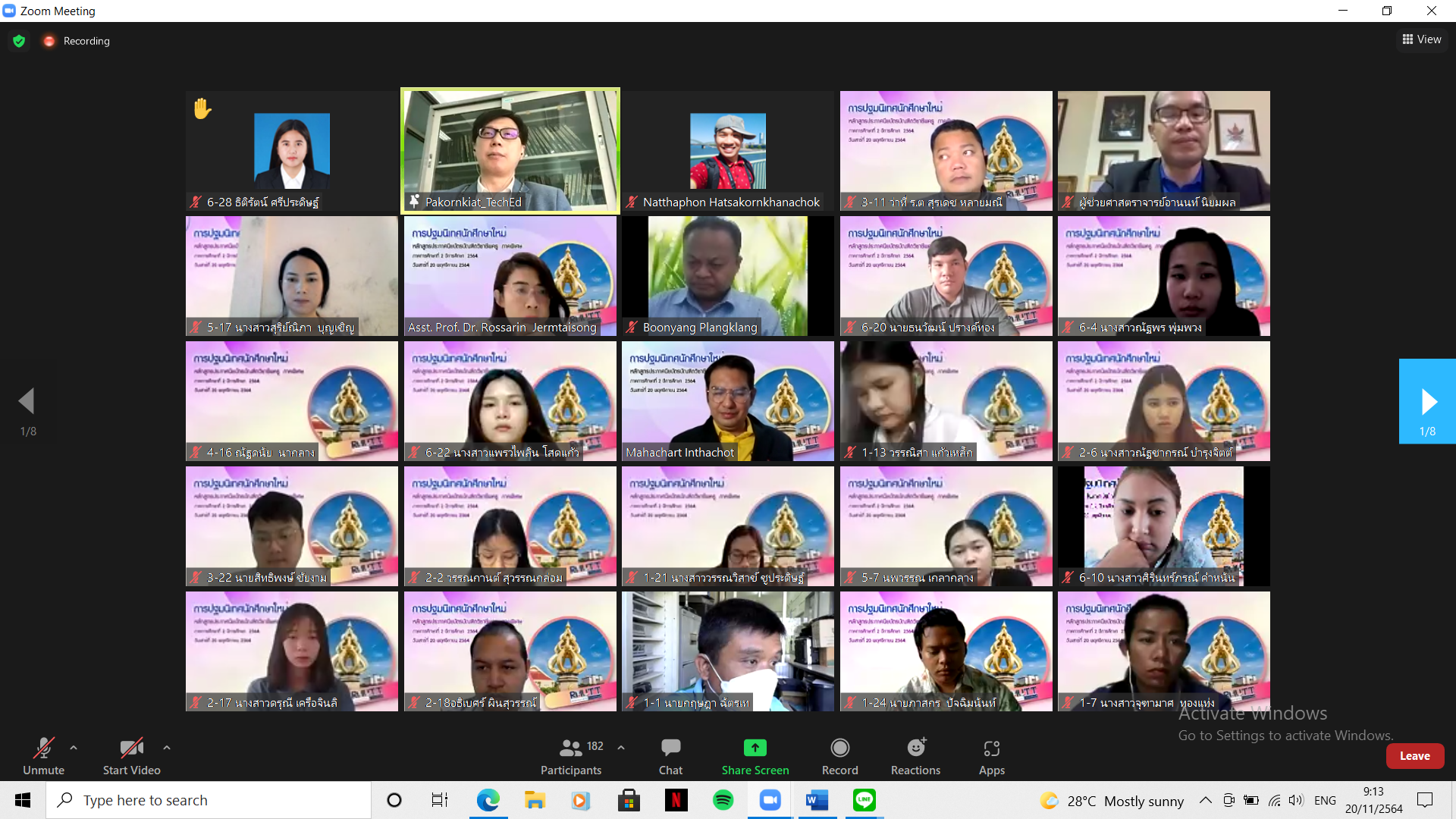
Task: Select participant 3-22 video tile
Action: click(x=292, y=526)
